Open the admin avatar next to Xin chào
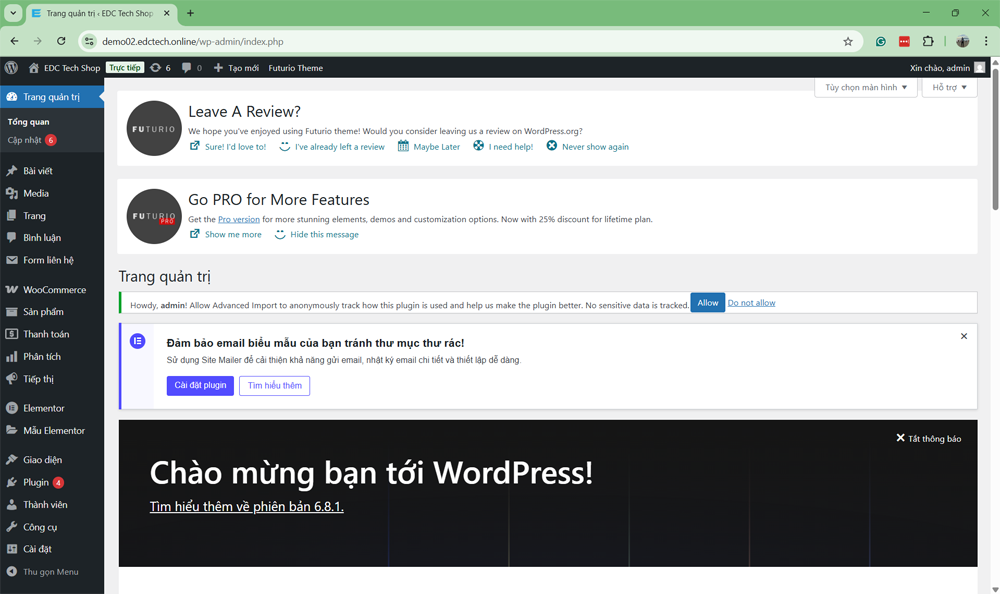 tap(980, 68)
